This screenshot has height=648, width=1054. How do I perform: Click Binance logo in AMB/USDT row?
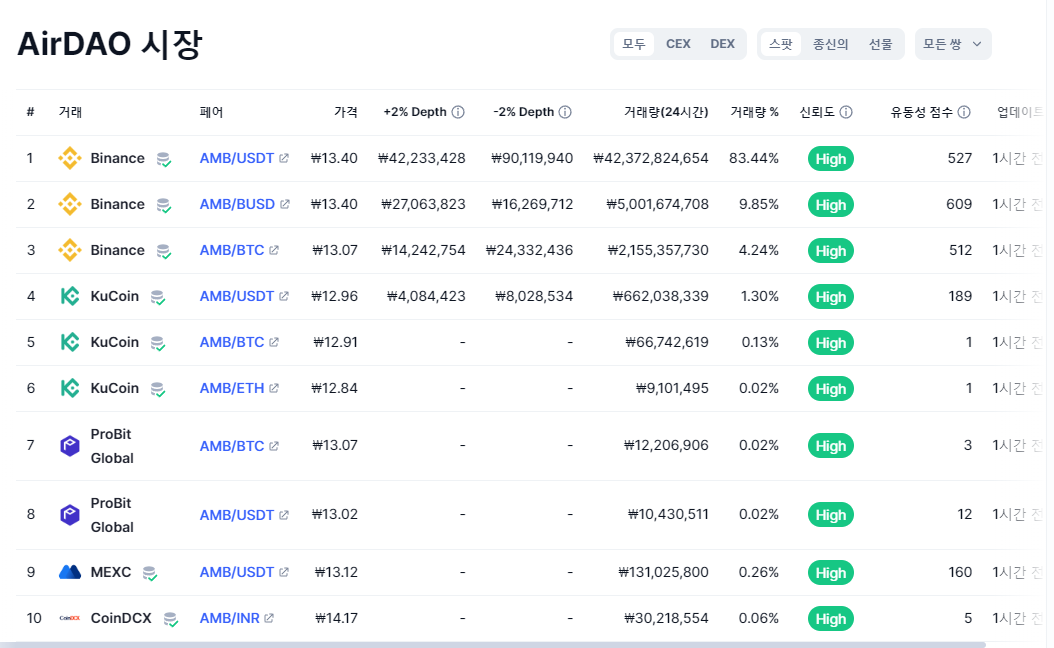[70, 159]
